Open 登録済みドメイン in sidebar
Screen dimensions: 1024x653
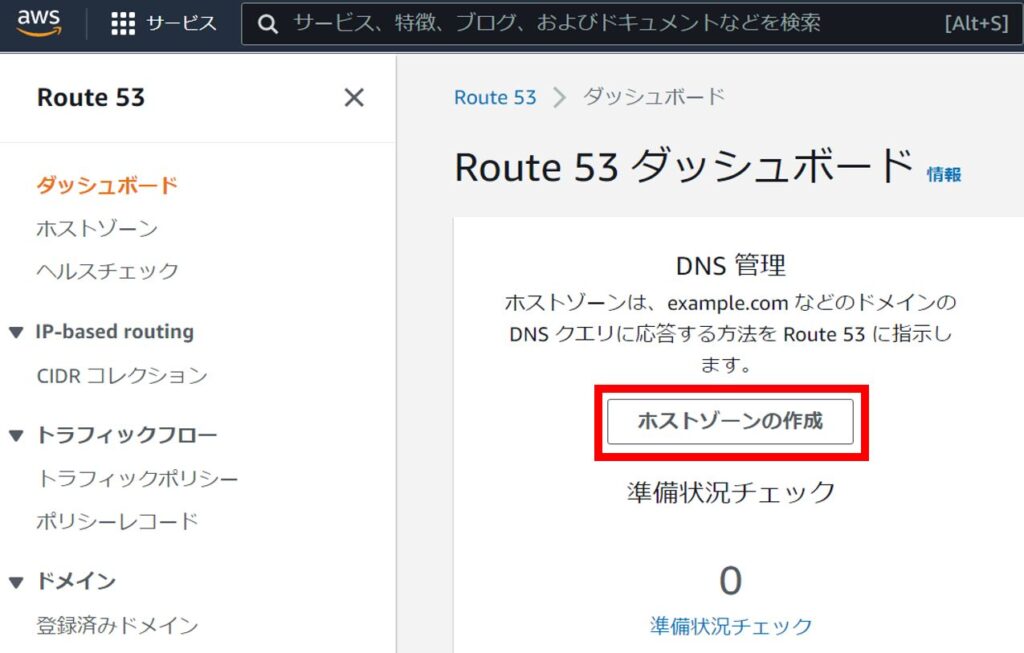point(118,626)
